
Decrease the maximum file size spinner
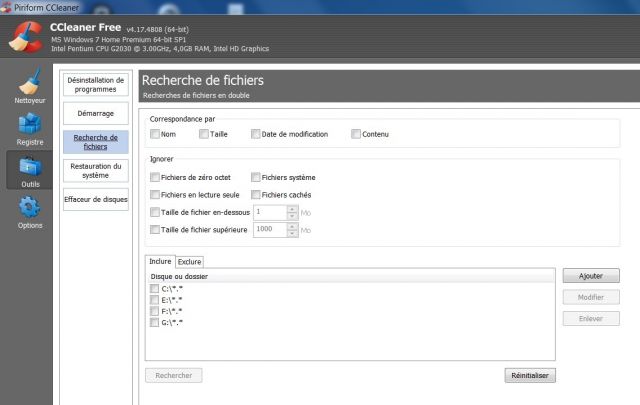[x=292, y=233]
